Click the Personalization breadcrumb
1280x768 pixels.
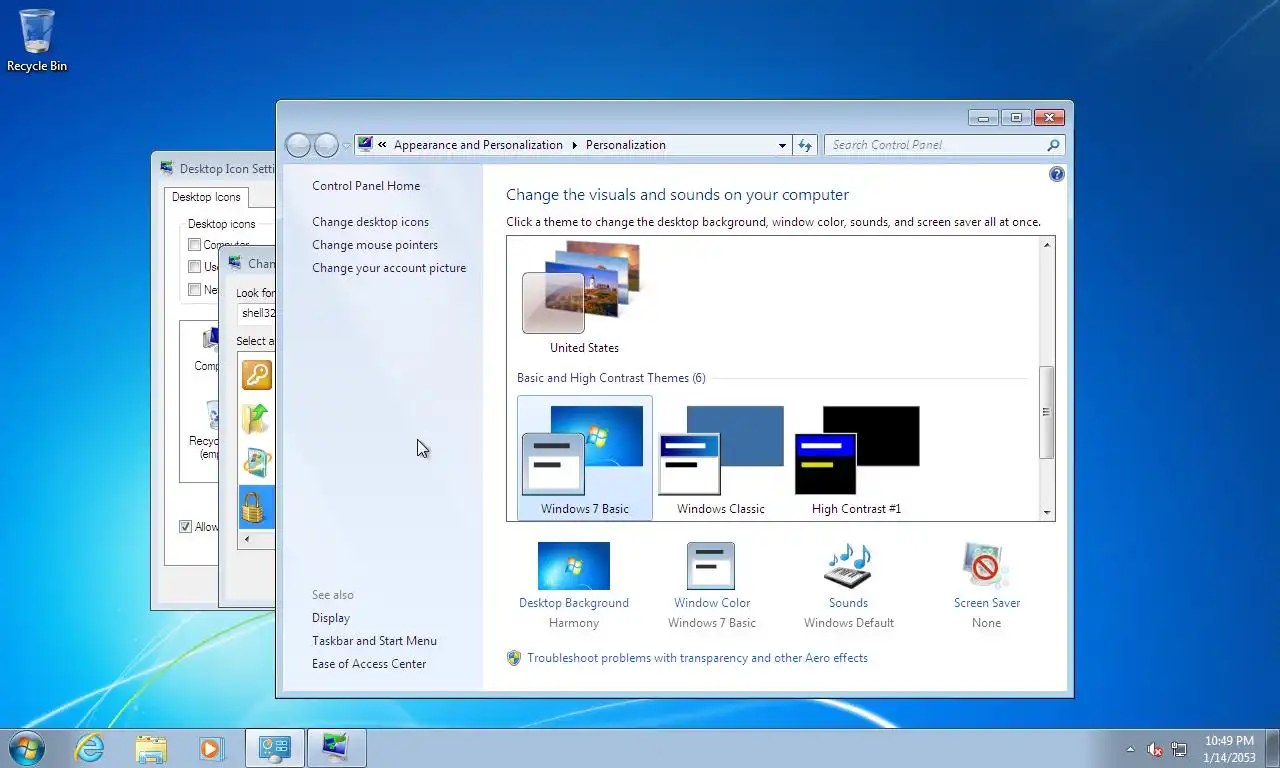point(626,145)
